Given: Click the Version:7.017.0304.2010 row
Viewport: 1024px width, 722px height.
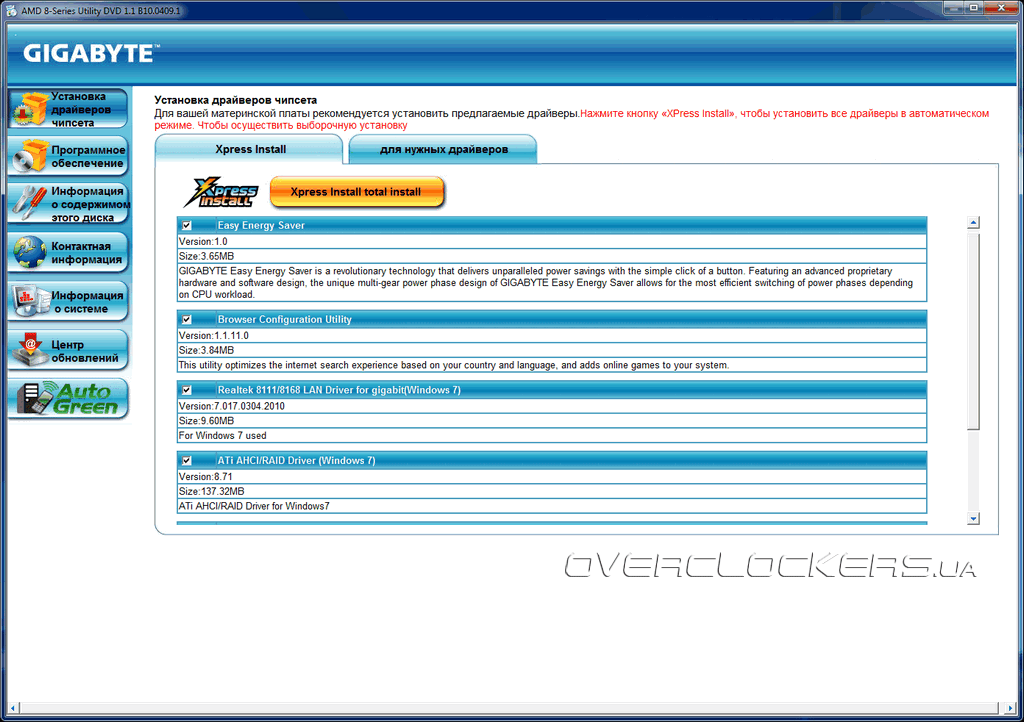Looking at the screenshot, I should tap(552, 406).
